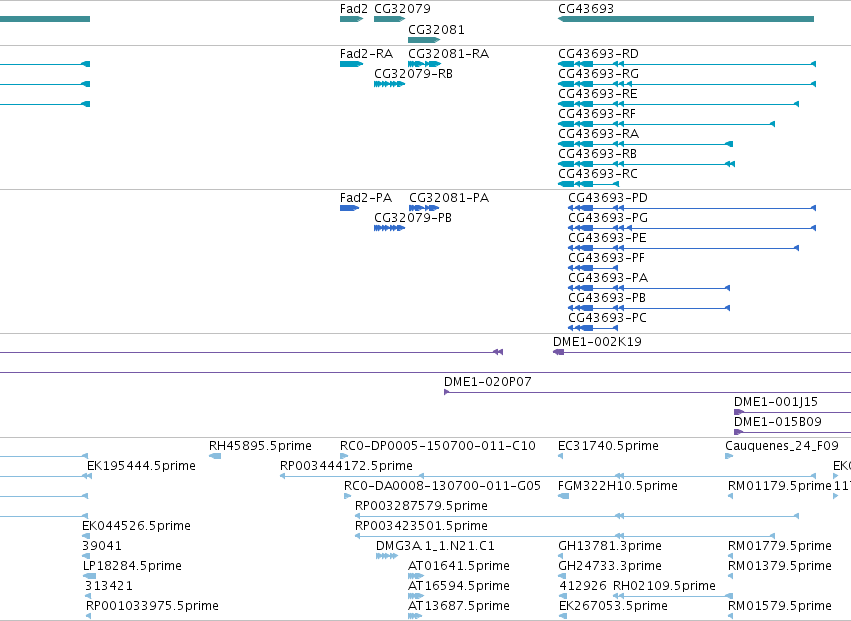
Task: Click the RM01779.5prime label
Action: click(x=779, y=547)
